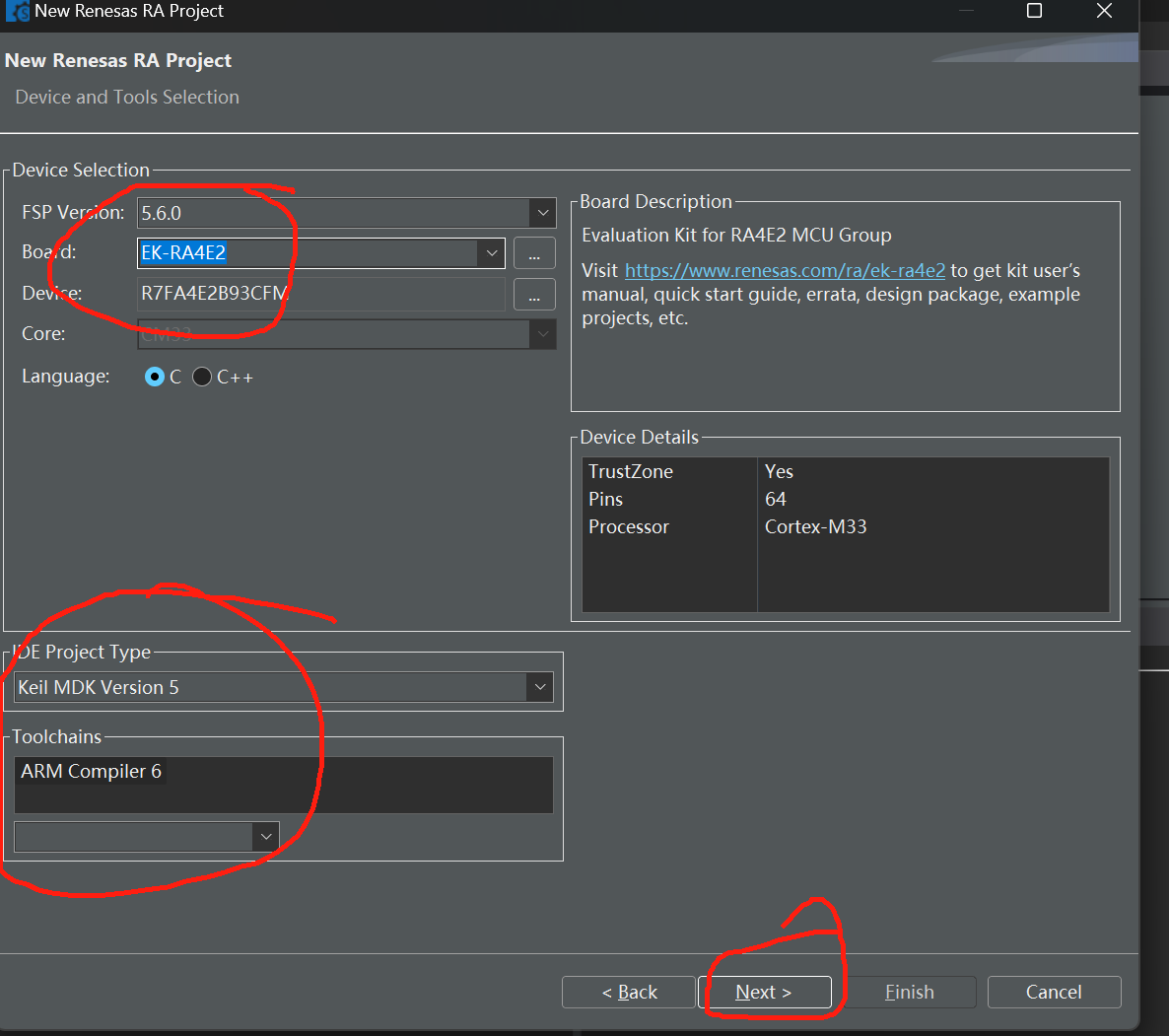Select the C language radio button
Viewport: 1169px width, 1036px height.
point(155,377)
